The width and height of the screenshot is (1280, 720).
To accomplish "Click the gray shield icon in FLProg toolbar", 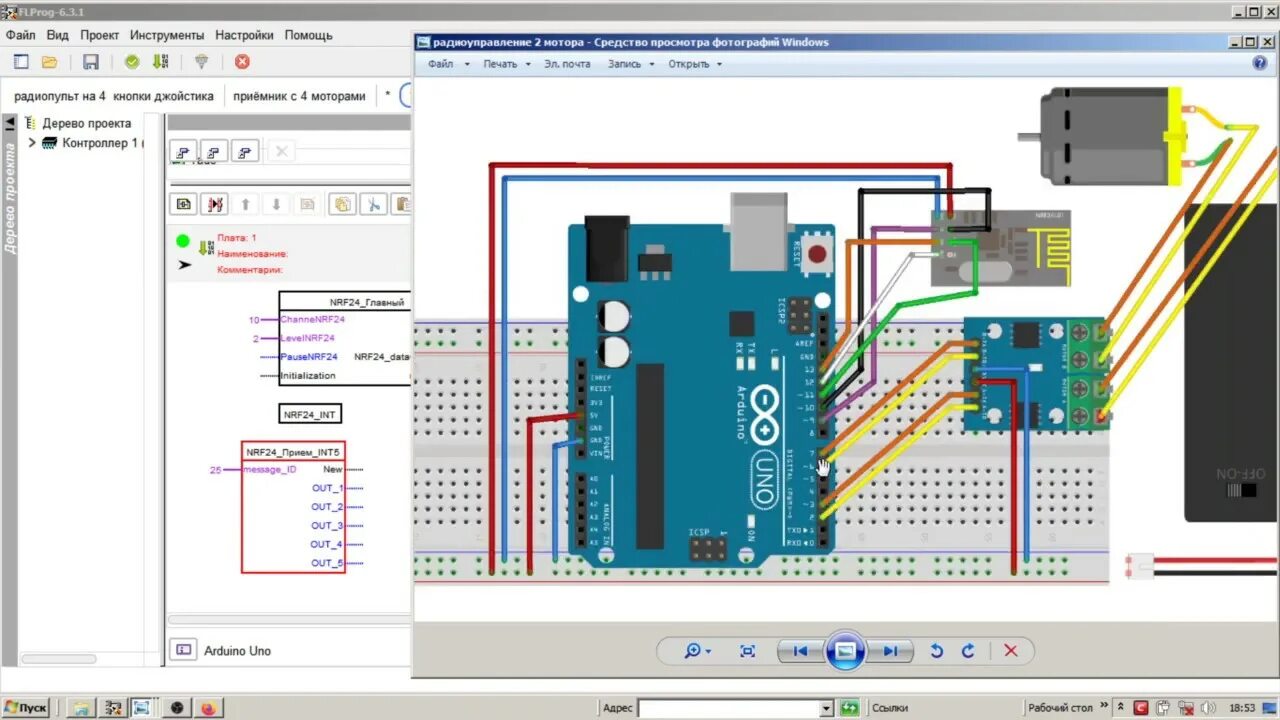I will click(201, 62).
